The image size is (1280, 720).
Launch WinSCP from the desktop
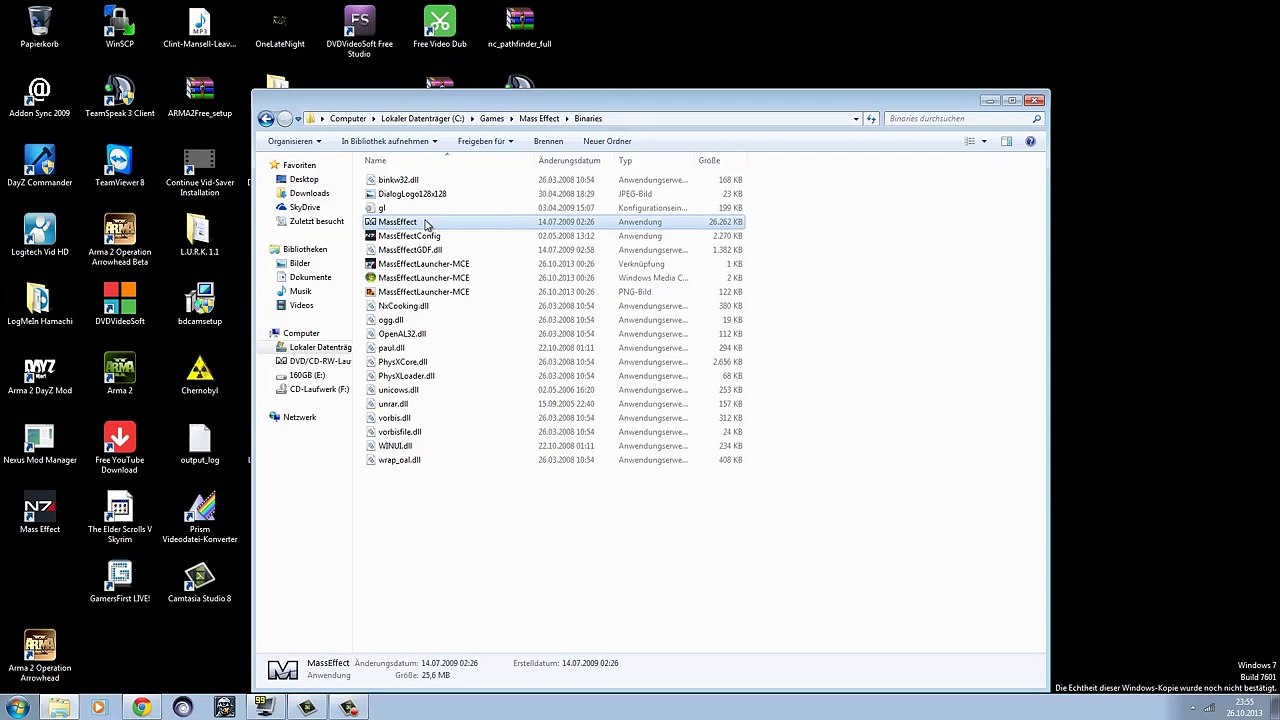coord(119,27)
